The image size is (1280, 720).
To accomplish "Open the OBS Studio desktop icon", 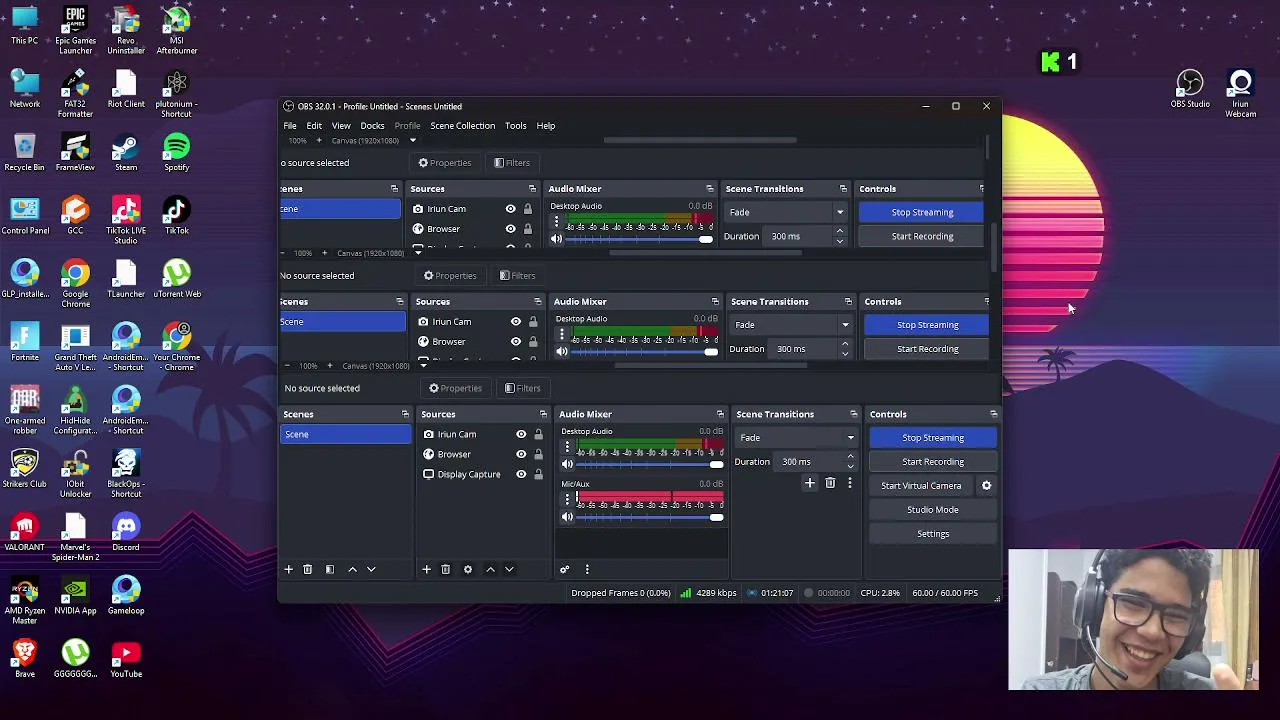I will point(1190,89).
